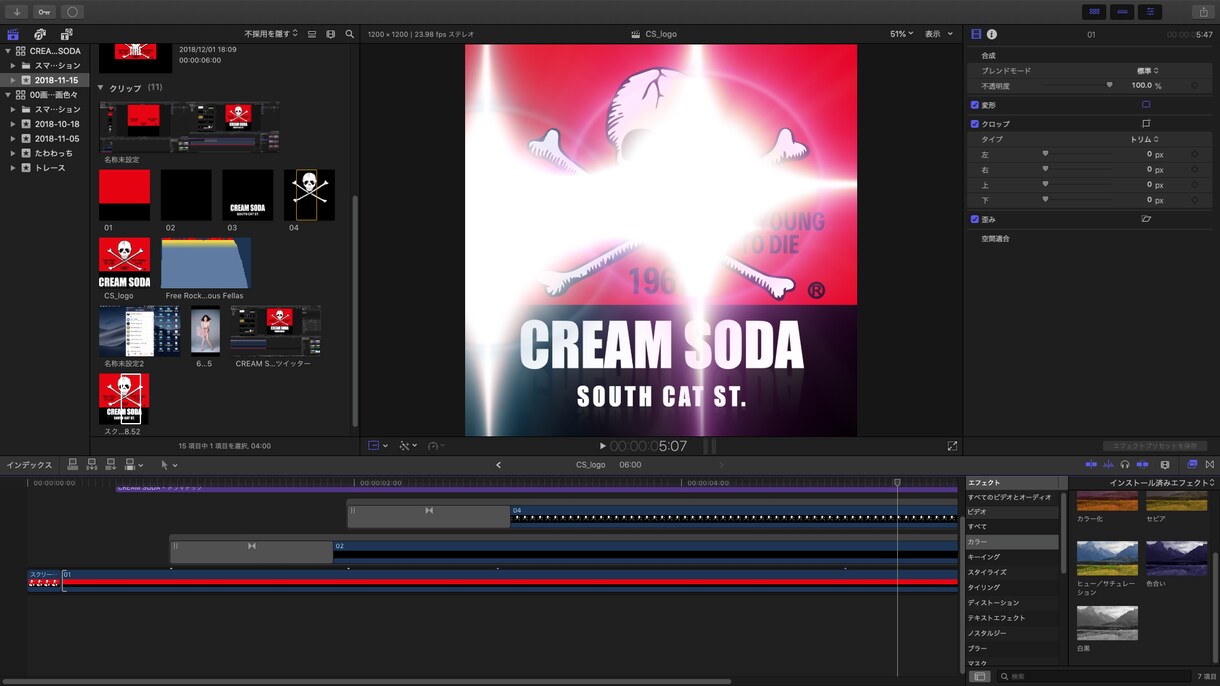Open the keyword editor key button
This screenshot has width=1220, height=686.
click(44, 12)
